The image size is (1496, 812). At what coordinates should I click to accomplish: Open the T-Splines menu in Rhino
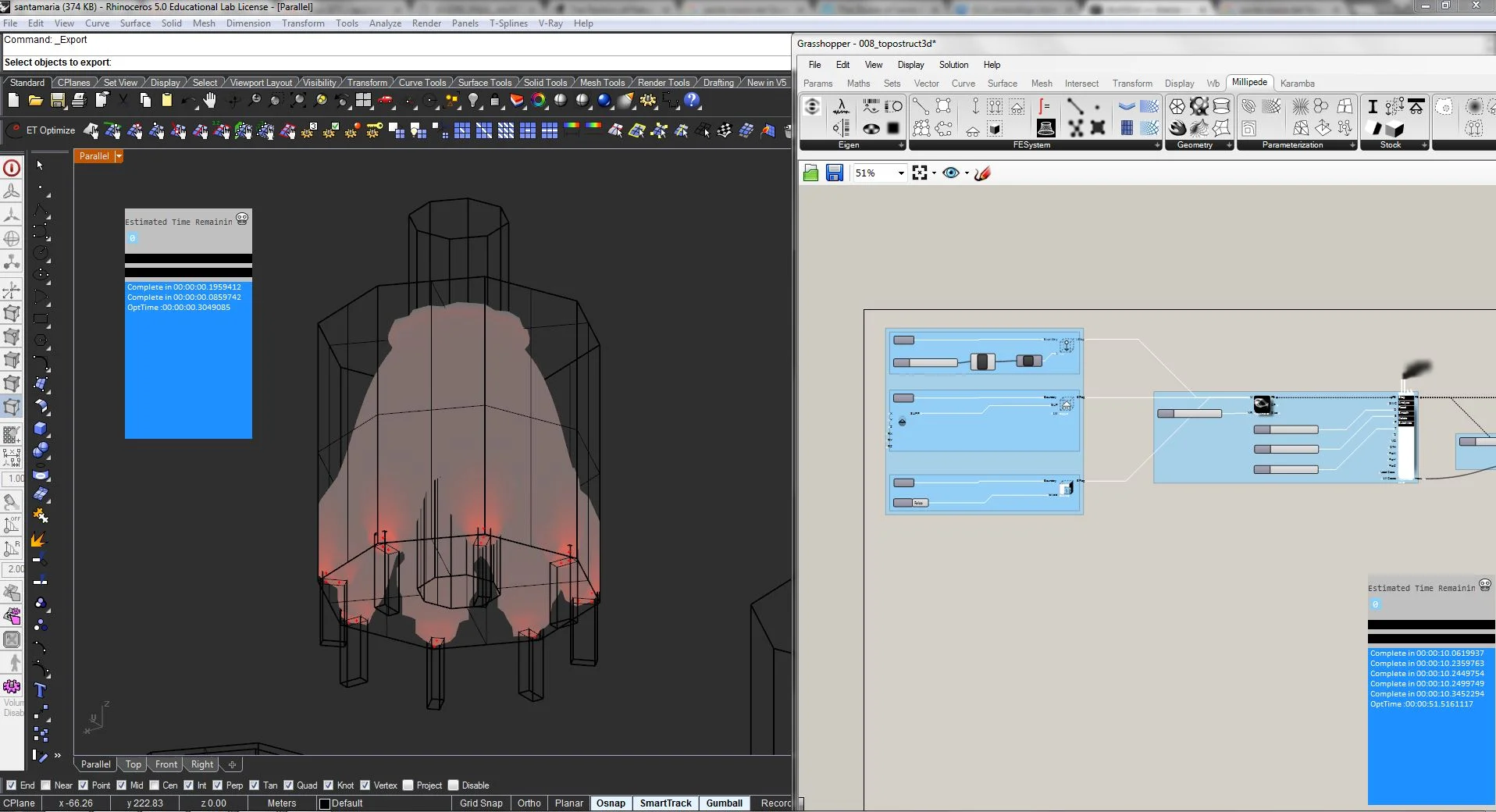508,23
